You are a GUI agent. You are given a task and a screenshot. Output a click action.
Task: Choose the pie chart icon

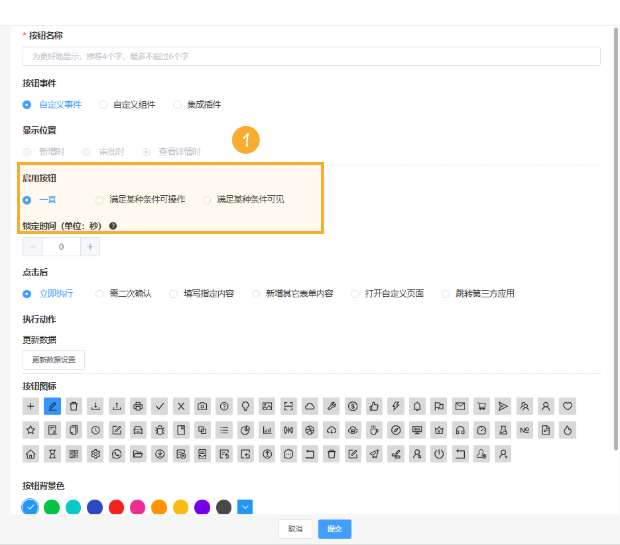pyautogui.click(x=246, y=430)
